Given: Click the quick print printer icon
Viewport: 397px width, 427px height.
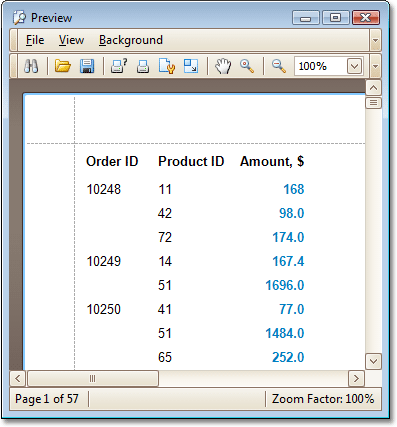Looking at the screenshot, I should pos(143,66).
